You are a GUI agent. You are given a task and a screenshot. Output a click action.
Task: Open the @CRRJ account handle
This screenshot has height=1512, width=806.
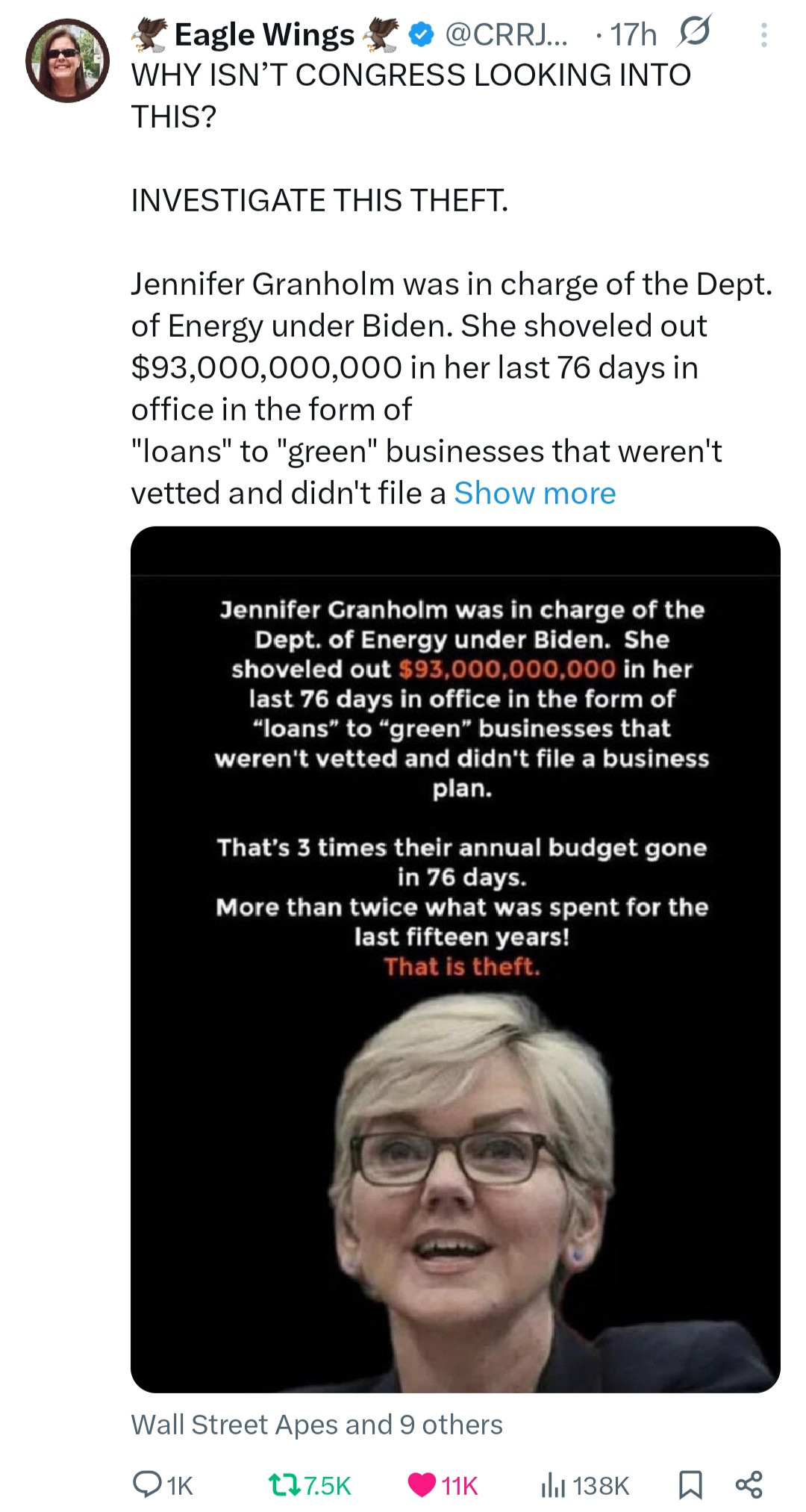point(505,34)
